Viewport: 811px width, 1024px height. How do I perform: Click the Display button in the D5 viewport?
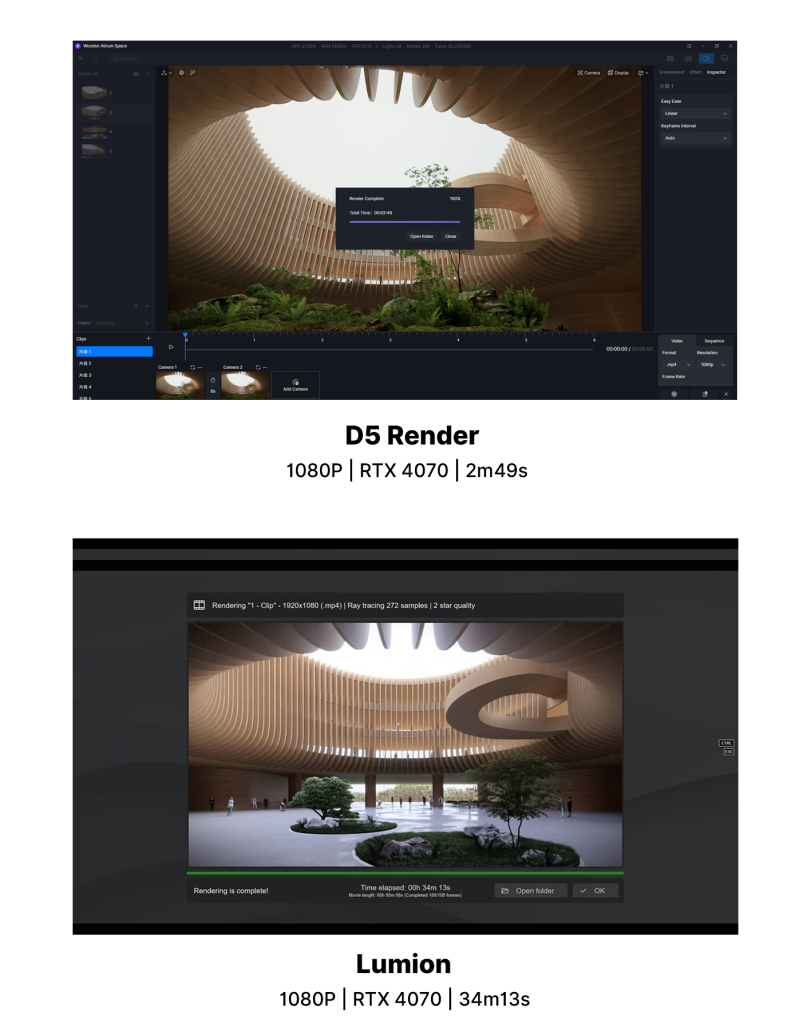point(618,72)
